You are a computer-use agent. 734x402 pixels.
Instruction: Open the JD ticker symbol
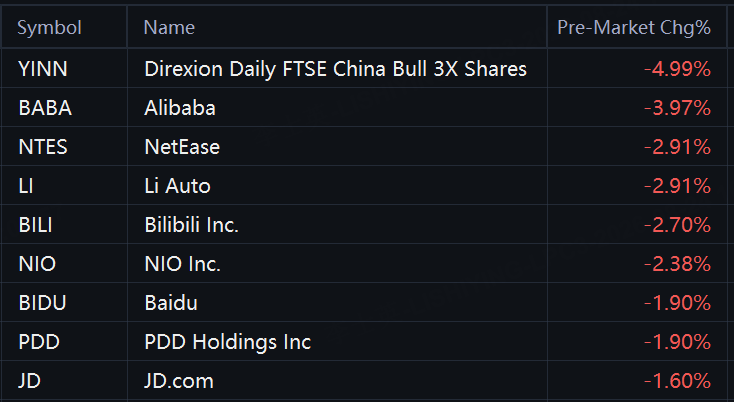(x=29, y=381)
